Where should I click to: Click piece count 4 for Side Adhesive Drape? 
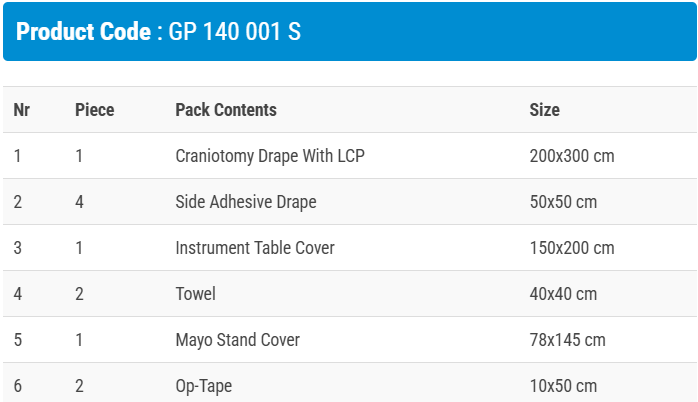[79, 202]
